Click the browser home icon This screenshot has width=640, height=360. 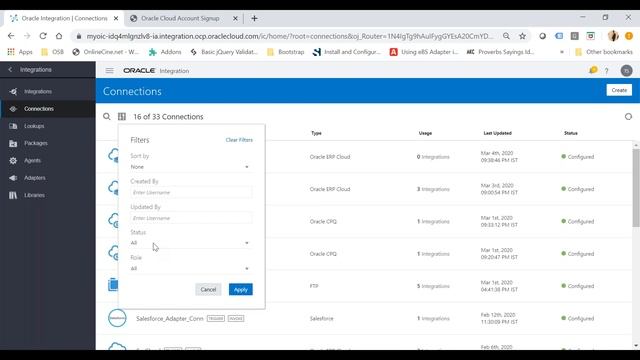coord(59,36)
